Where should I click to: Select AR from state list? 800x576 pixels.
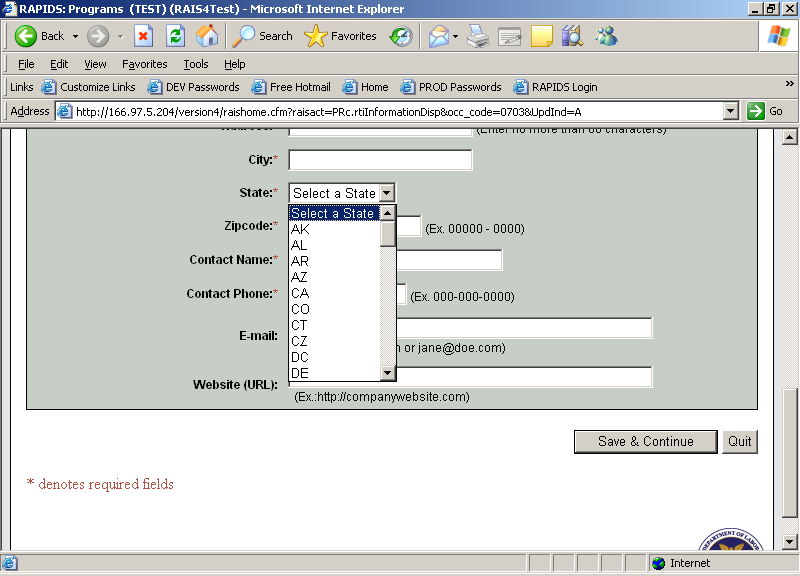click(335, 261)
